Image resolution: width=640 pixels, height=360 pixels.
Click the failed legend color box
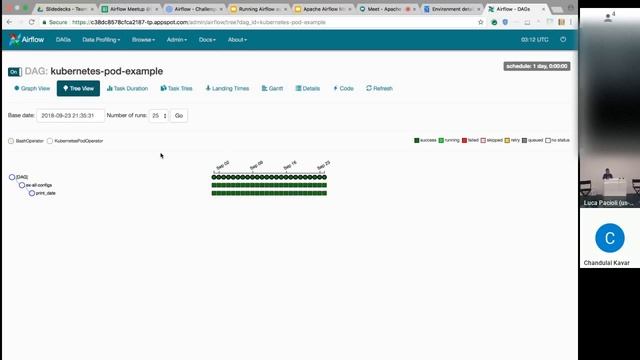pos(464,140)
